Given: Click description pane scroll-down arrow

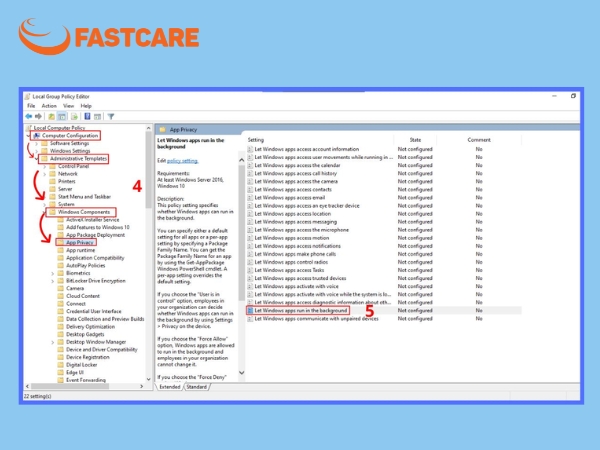Looking at the screenshot, I should pos(241,372).
